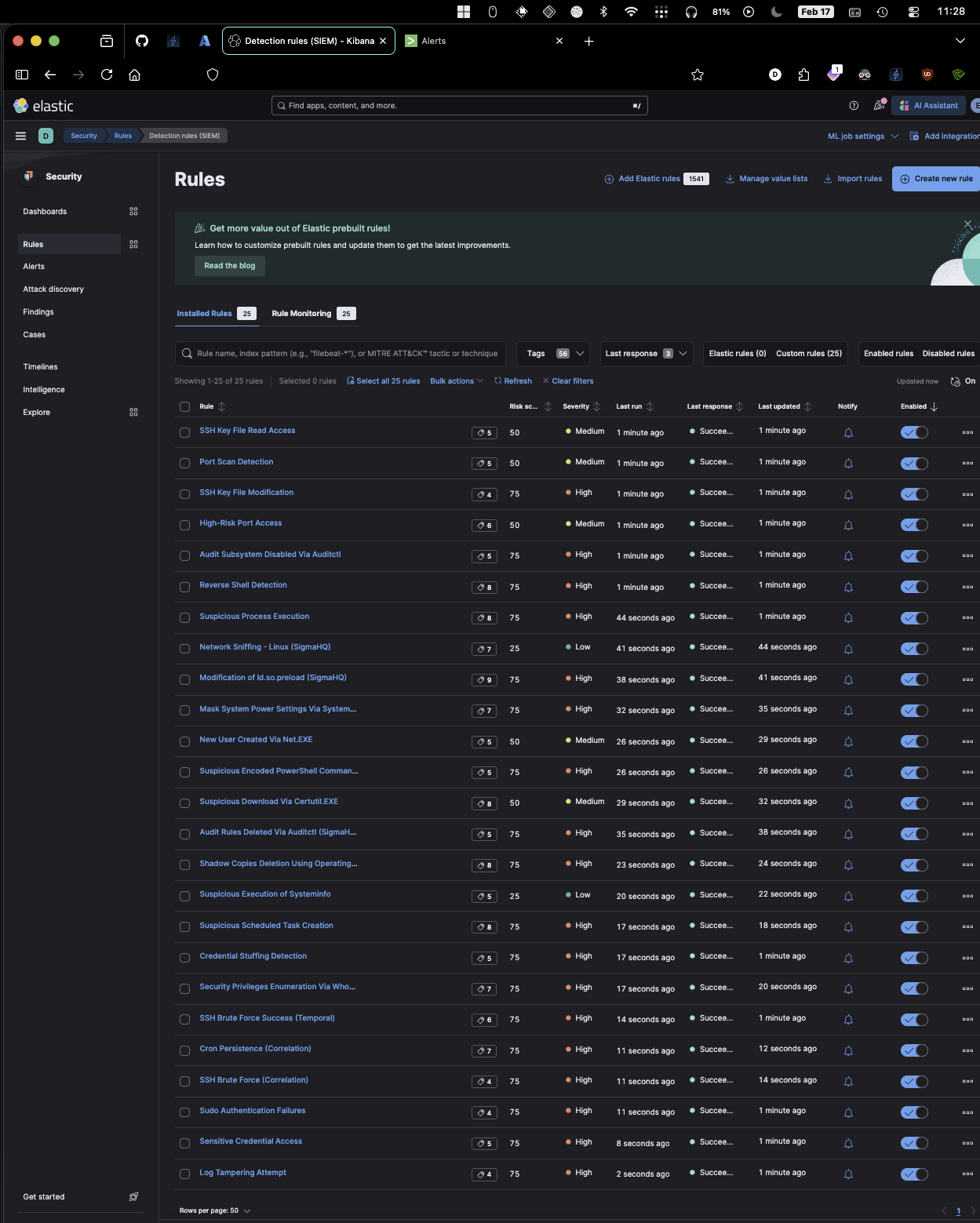Sort by Rule column
This screenshot has height=1223, width=980.
[212, 406]
